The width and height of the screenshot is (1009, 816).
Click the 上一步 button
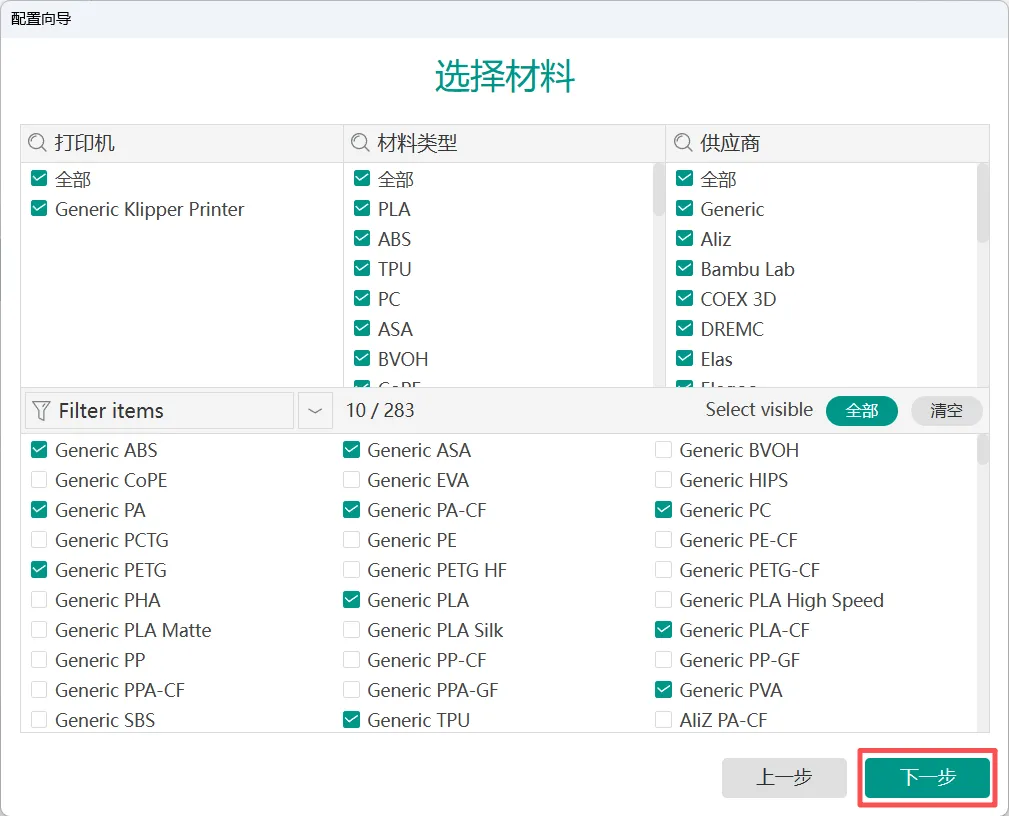[784, 777]
